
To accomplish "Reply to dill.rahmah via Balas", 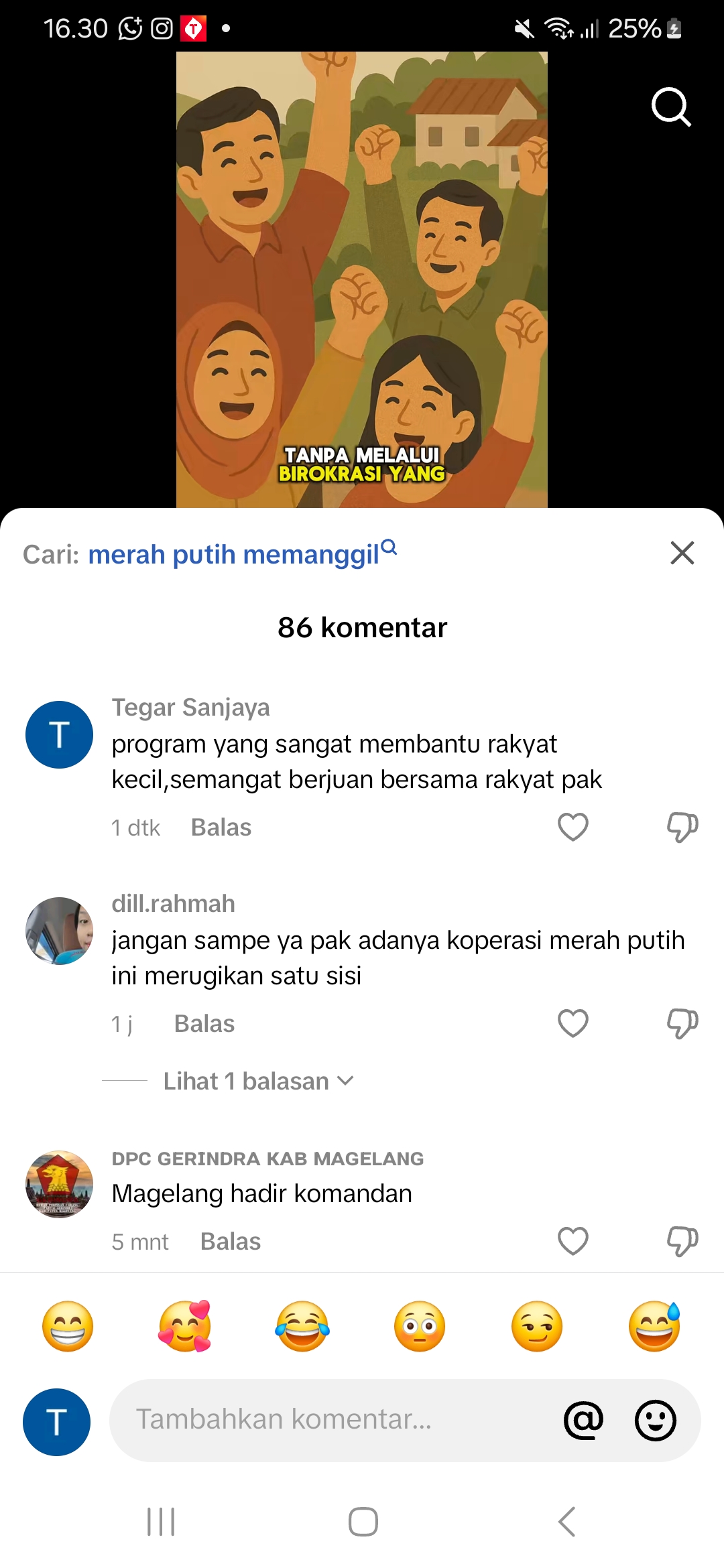I will pyautogui.click(x=204, y=1024).
